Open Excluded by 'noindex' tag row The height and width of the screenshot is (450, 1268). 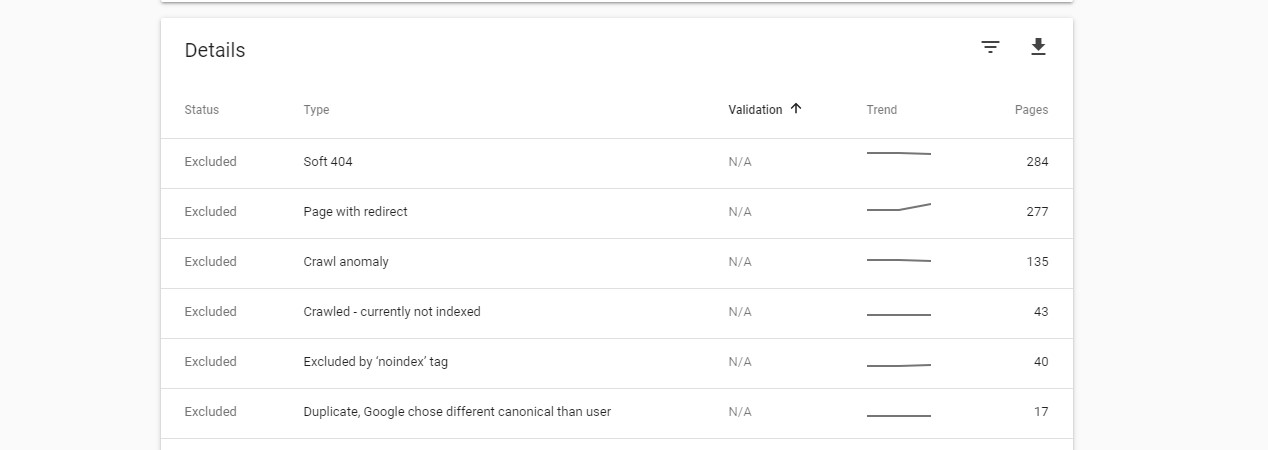tap(617, 363)
